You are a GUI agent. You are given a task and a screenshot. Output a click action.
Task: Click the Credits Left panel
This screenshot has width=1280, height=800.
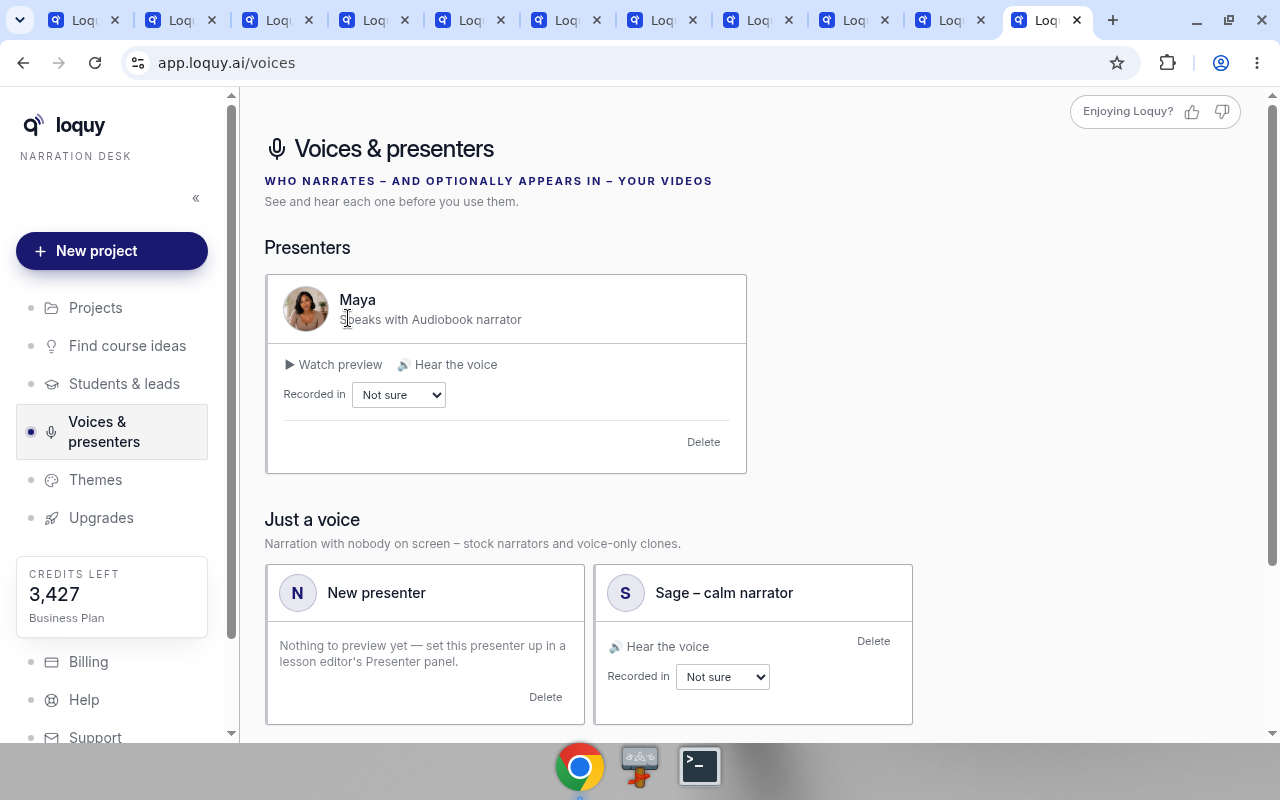click(112, 597)
